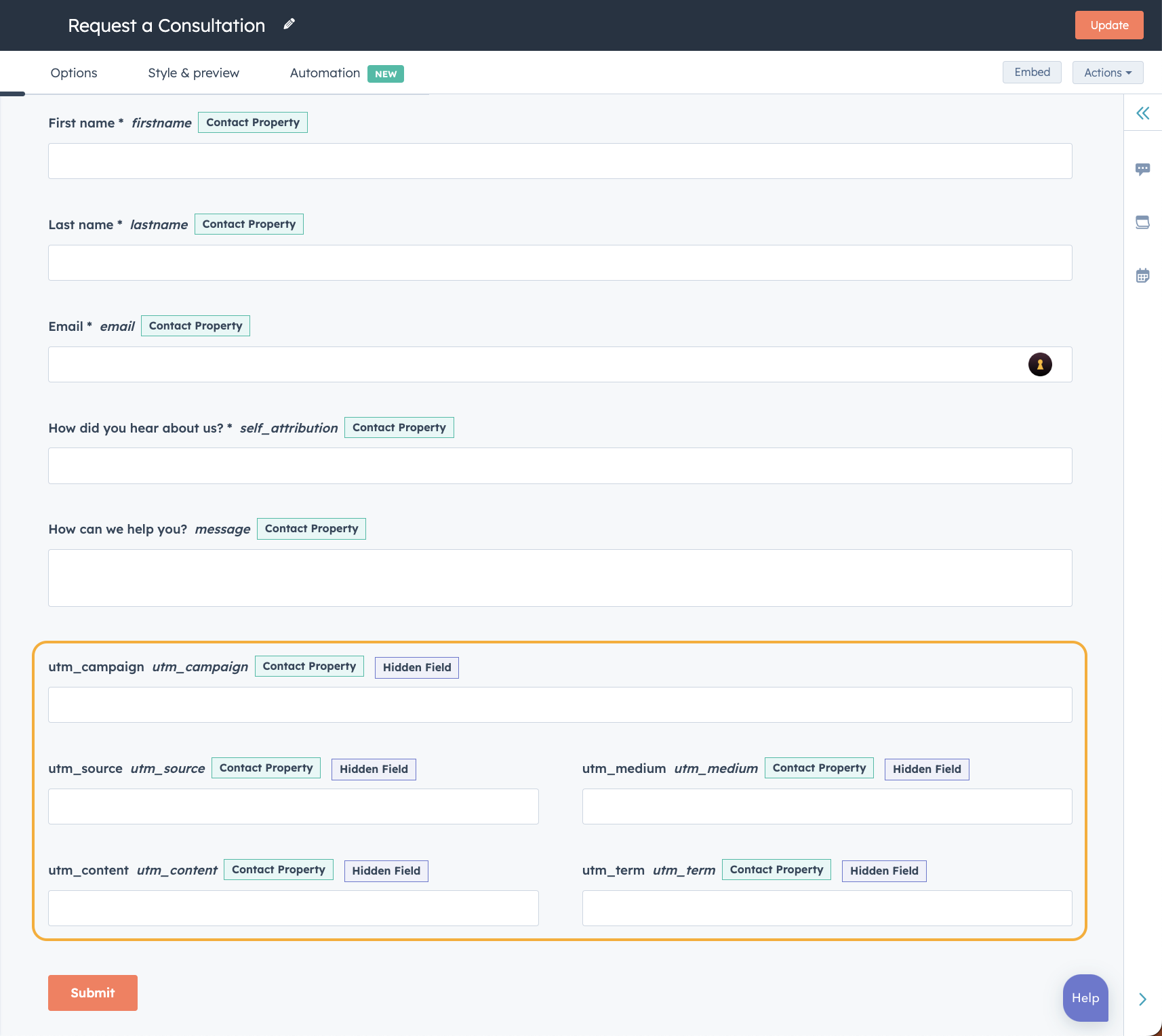Open the comments icon in the right sidebar
The width and height of the screenshot is (1162, 1036).
coord(1143,169)
